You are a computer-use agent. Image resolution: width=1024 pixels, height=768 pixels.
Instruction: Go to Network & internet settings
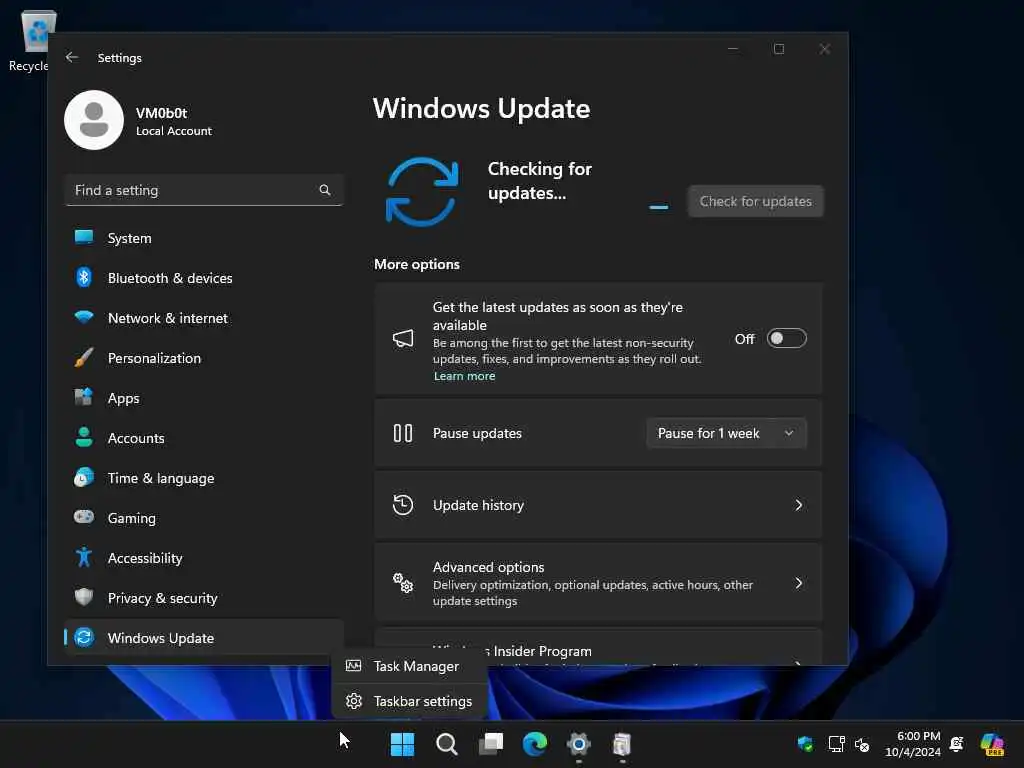click(x=204, y=318)
